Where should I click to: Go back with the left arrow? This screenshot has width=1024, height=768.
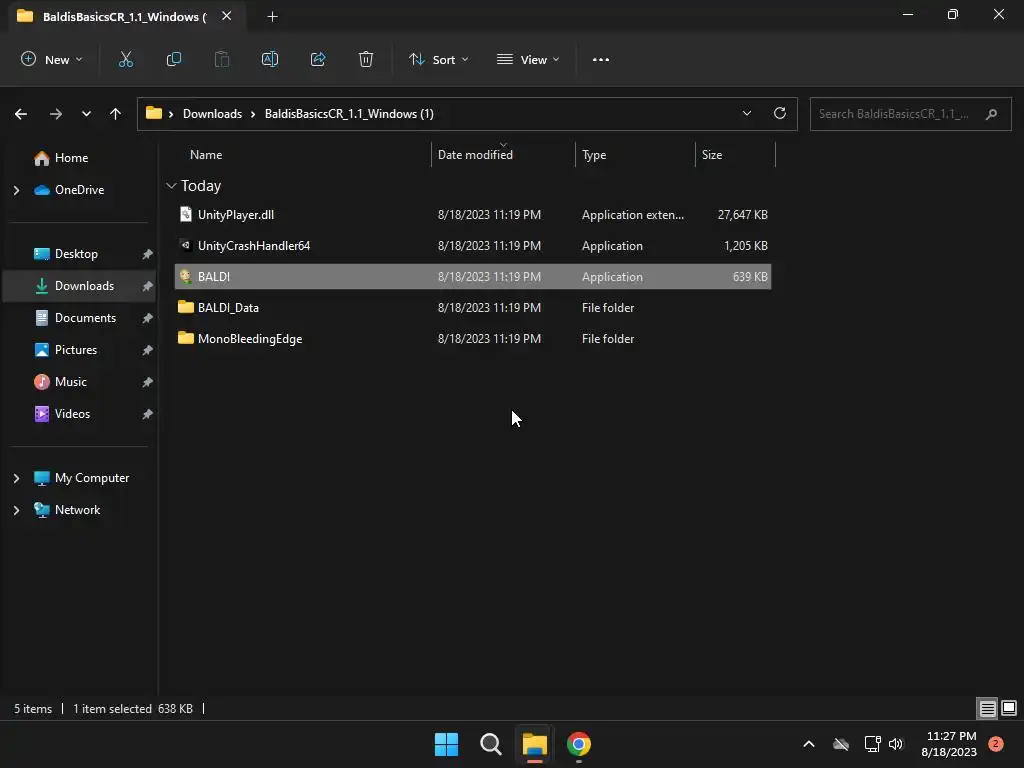pos(21,114)
